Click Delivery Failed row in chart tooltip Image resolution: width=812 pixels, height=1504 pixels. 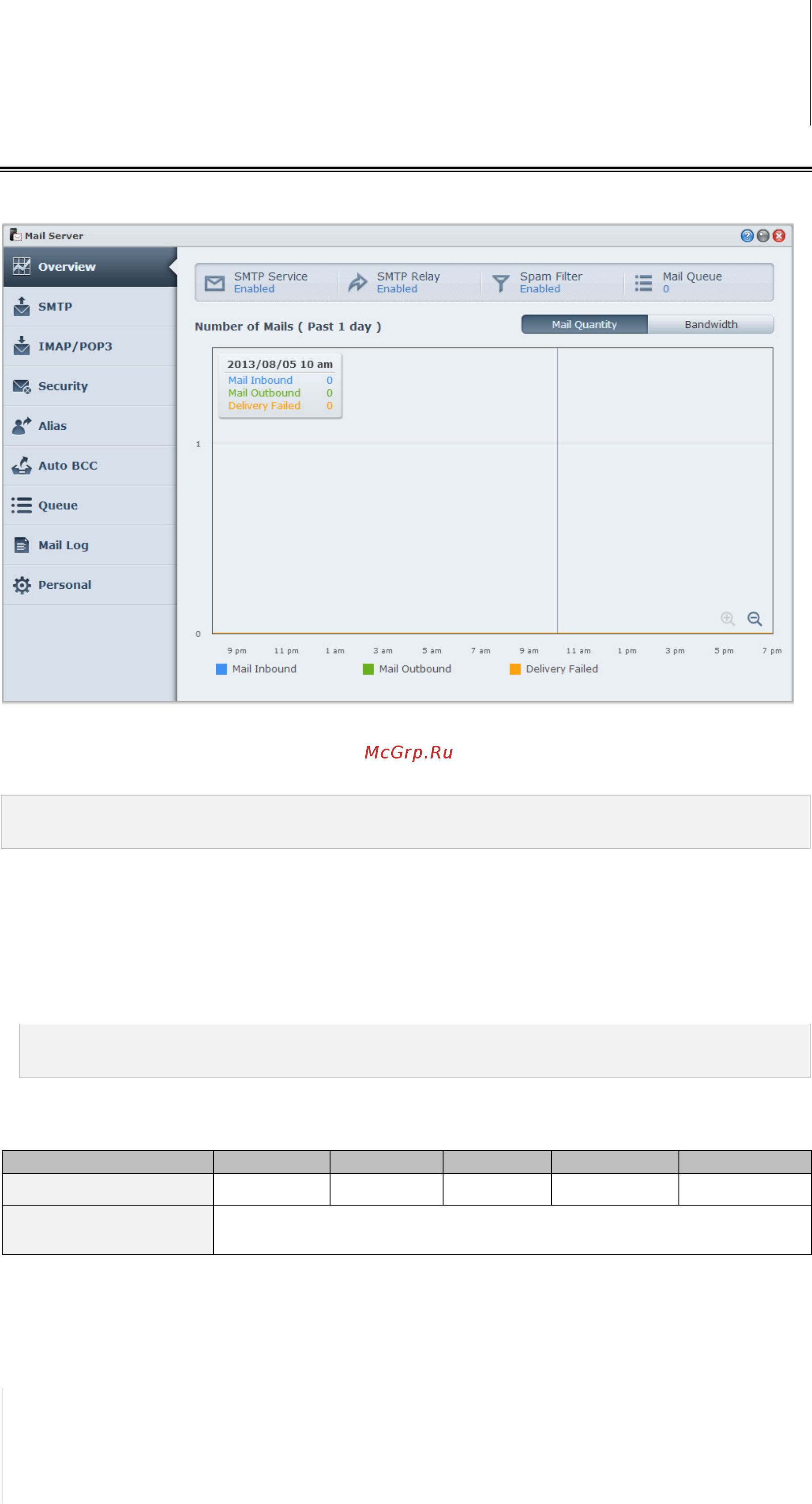tap(280, 406)
